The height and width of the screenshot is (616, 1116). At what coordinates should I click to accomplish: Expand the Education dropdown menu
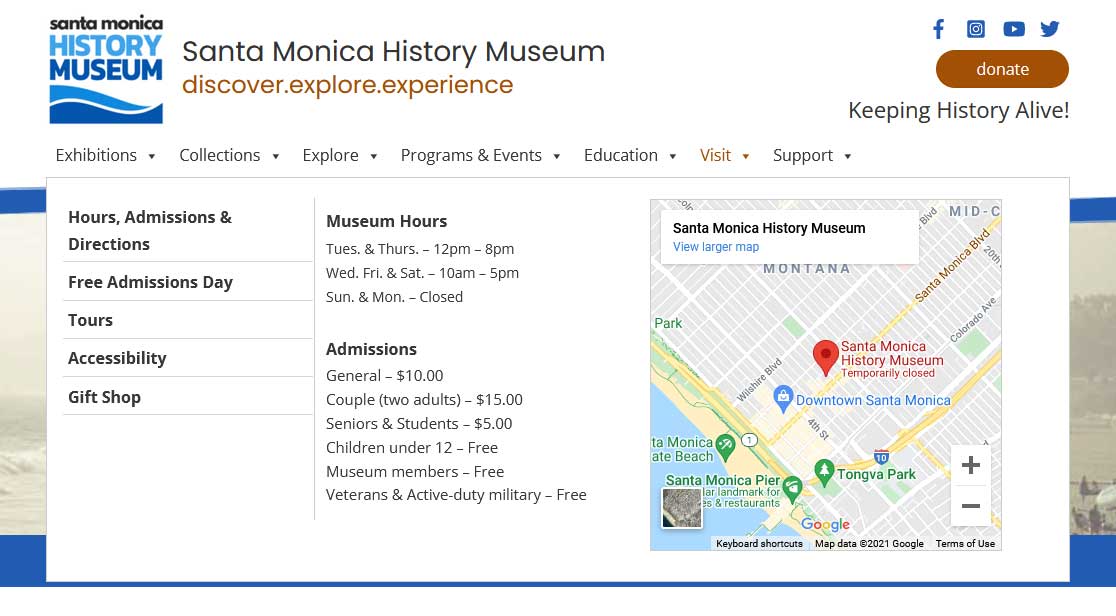pos(630,155)
